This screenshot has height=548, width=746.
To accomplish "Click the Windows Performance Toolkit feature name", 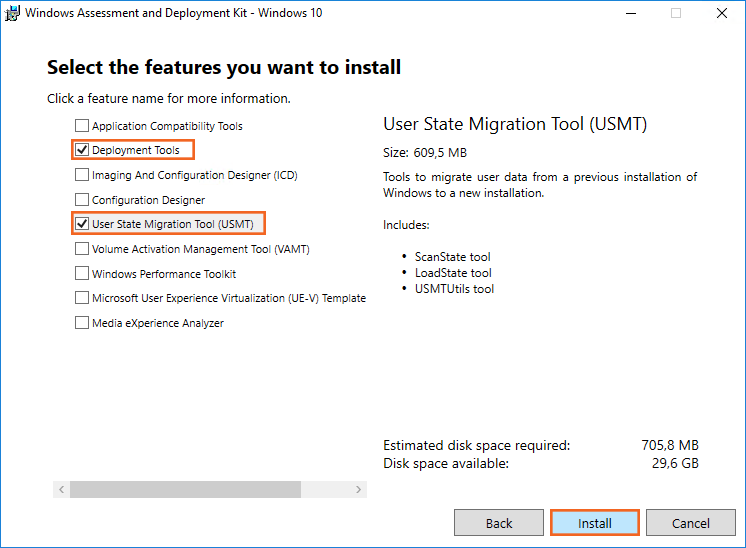I will 164,274.
